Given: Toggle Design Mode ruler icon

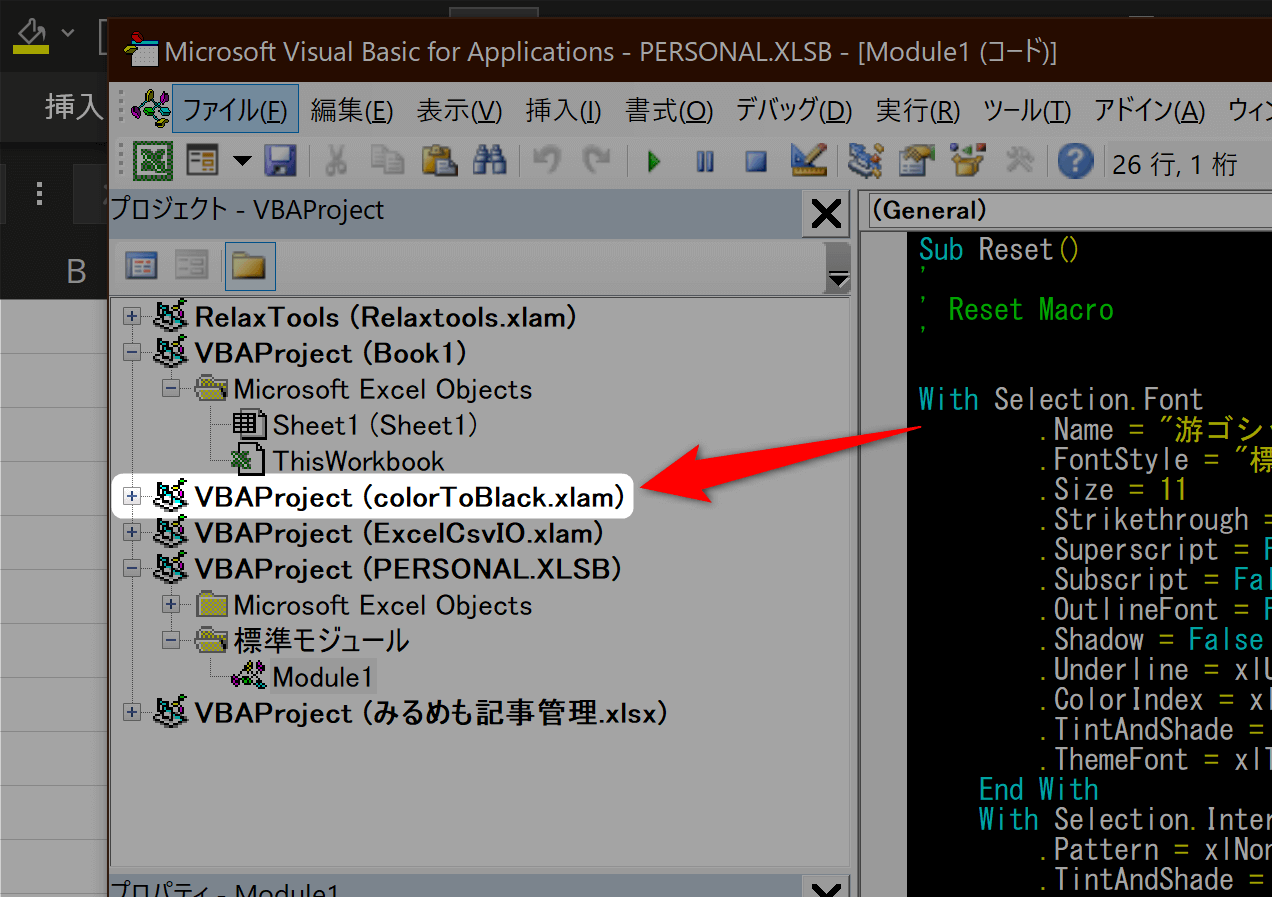Looking at the screenshot, I should pos(807,160).
